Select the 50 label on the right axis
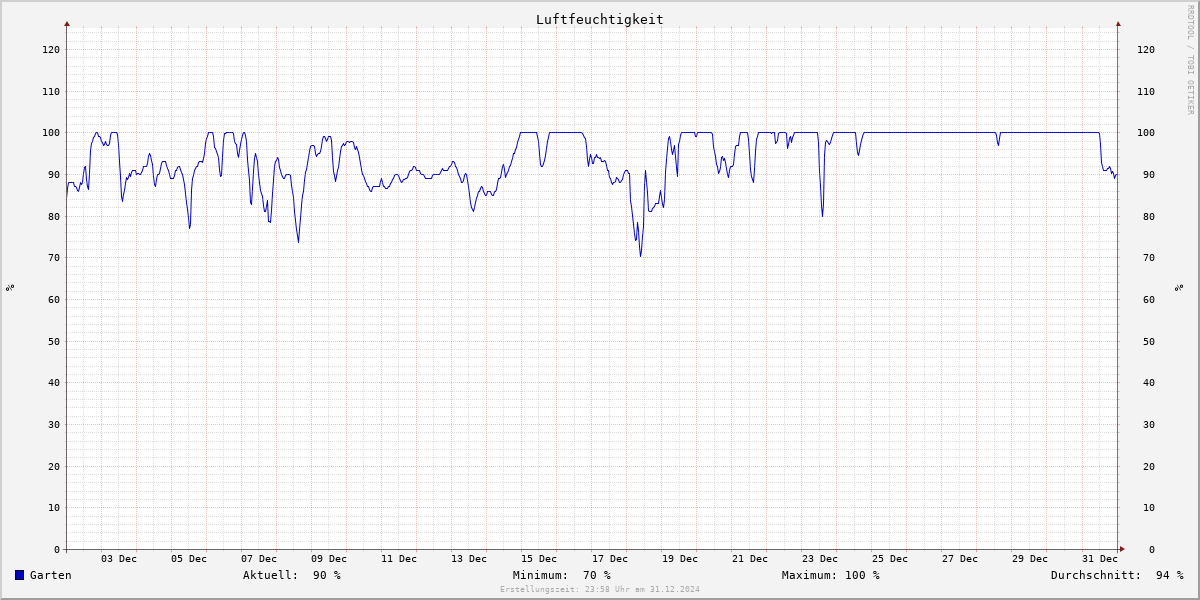The width and height of the screenshot is (1200, 600). (1149, 341)
